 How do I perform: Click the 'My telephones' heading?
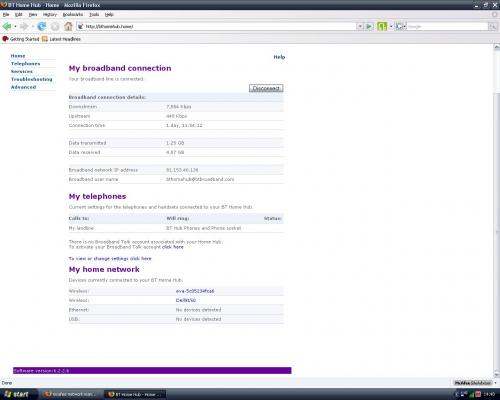(x=97, y=197)
